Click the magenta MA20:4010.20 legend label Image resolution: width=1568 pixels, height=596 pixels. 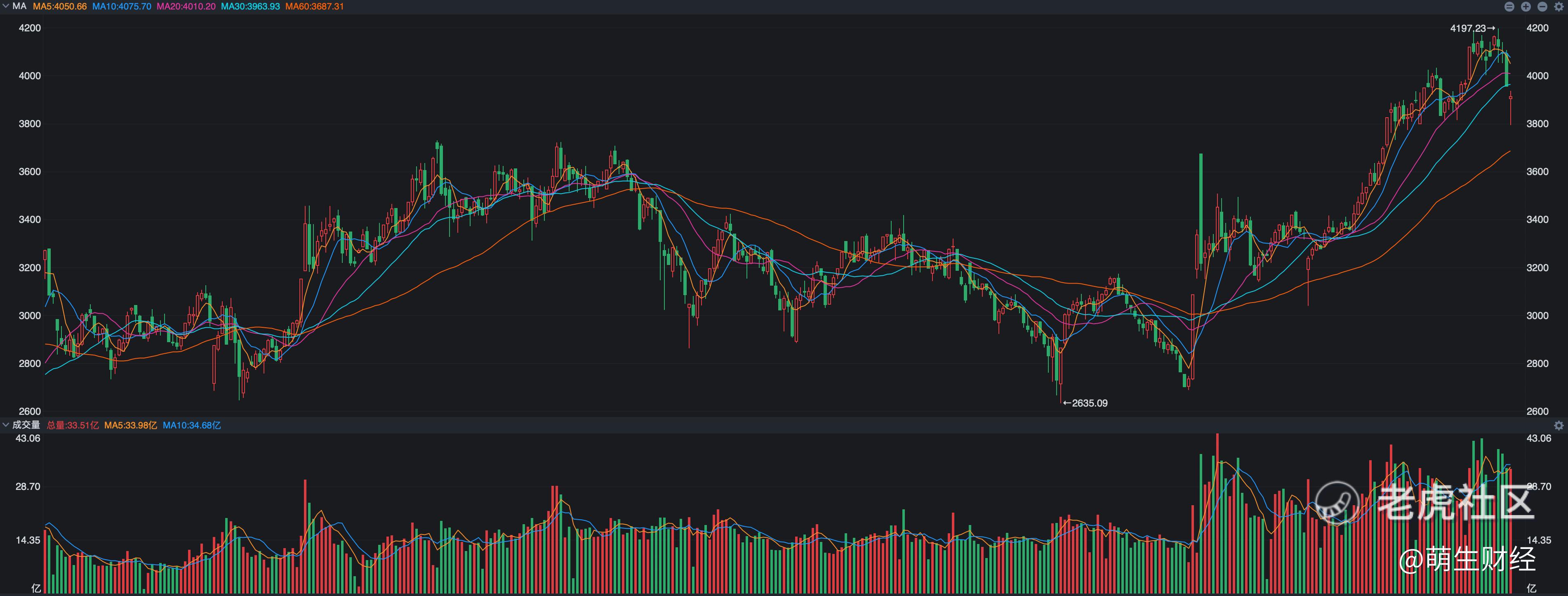point(186,6)
